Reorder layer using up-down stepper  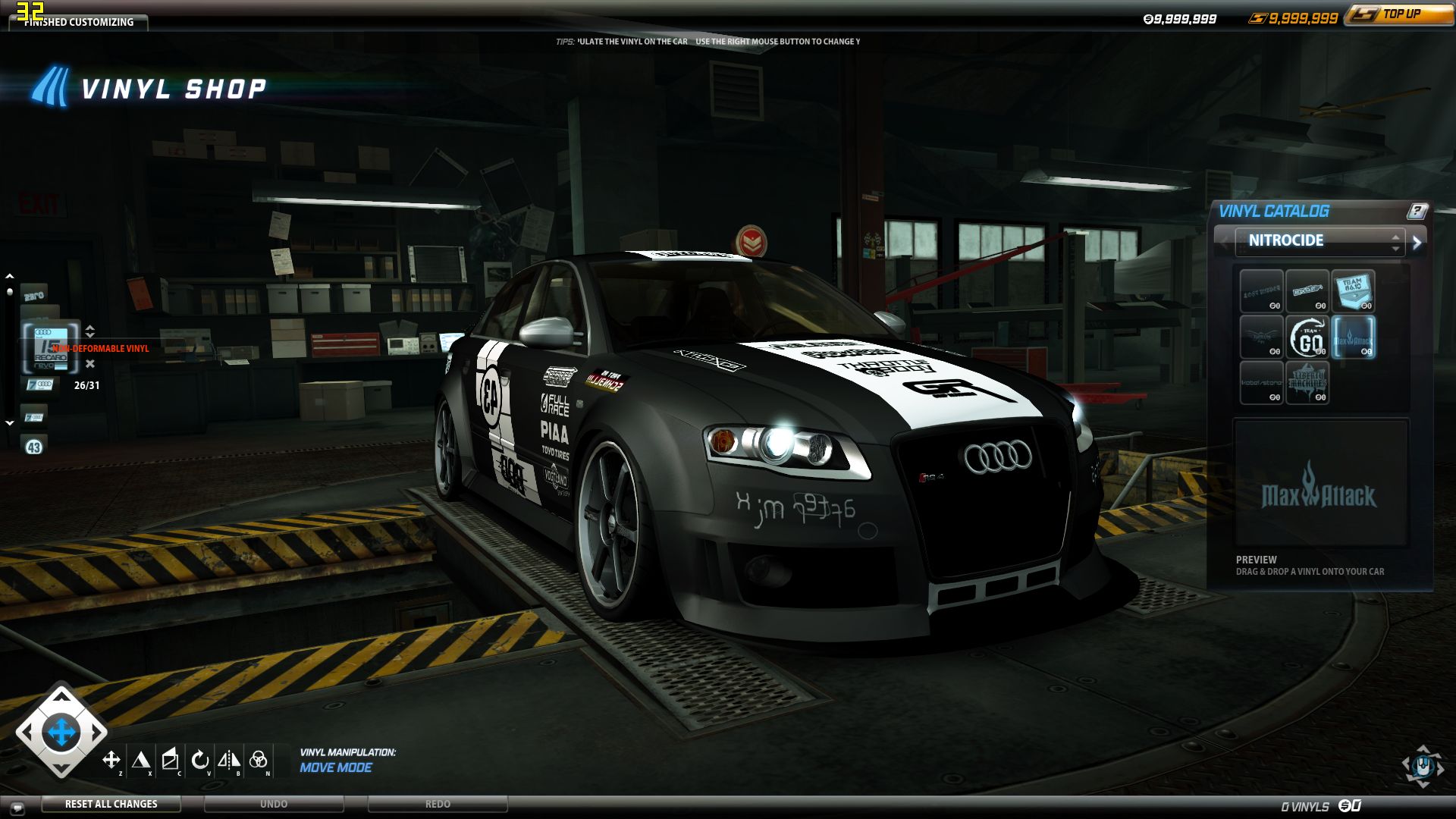tap(90, 331)
